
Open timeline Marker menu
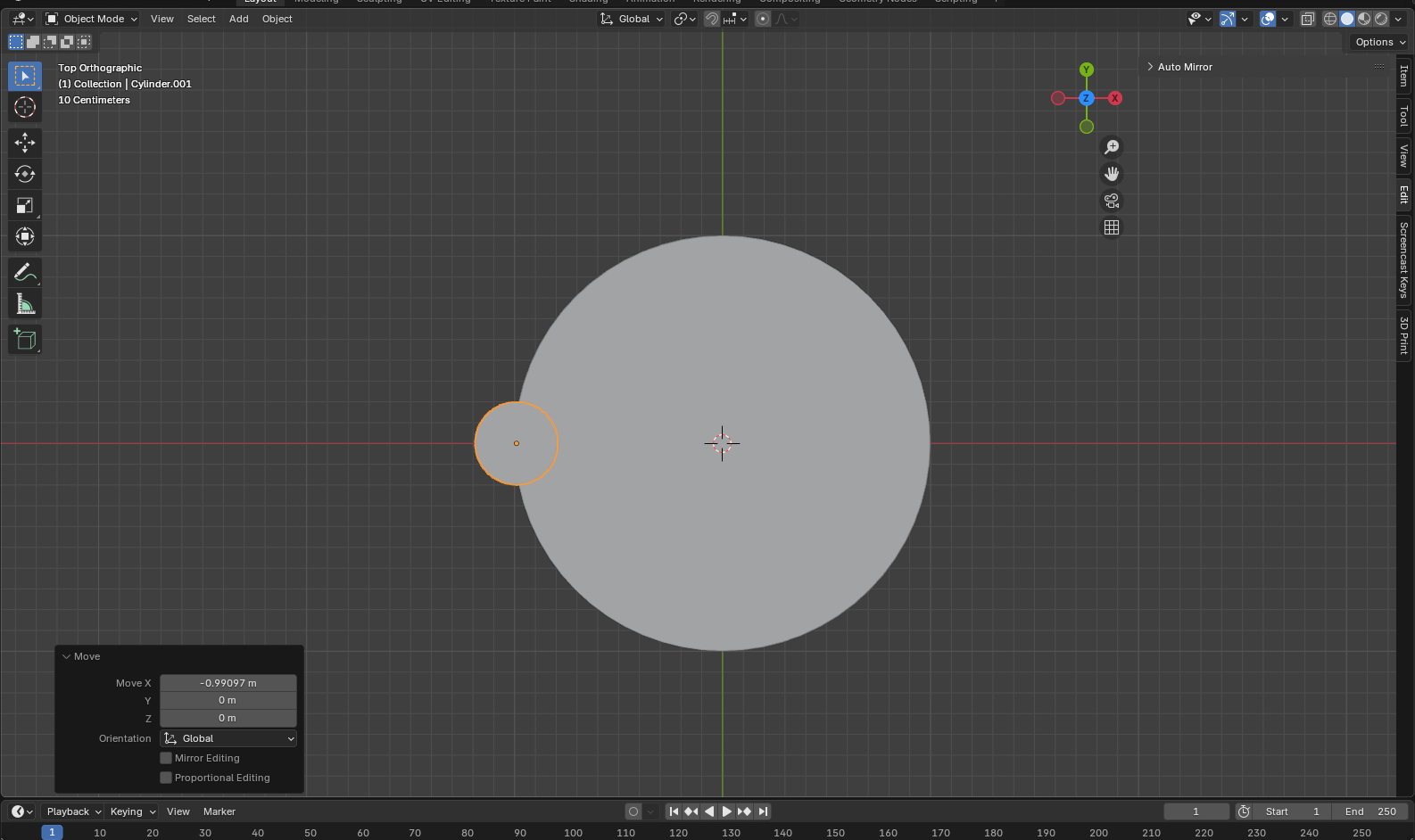click(x=219, y=811)
